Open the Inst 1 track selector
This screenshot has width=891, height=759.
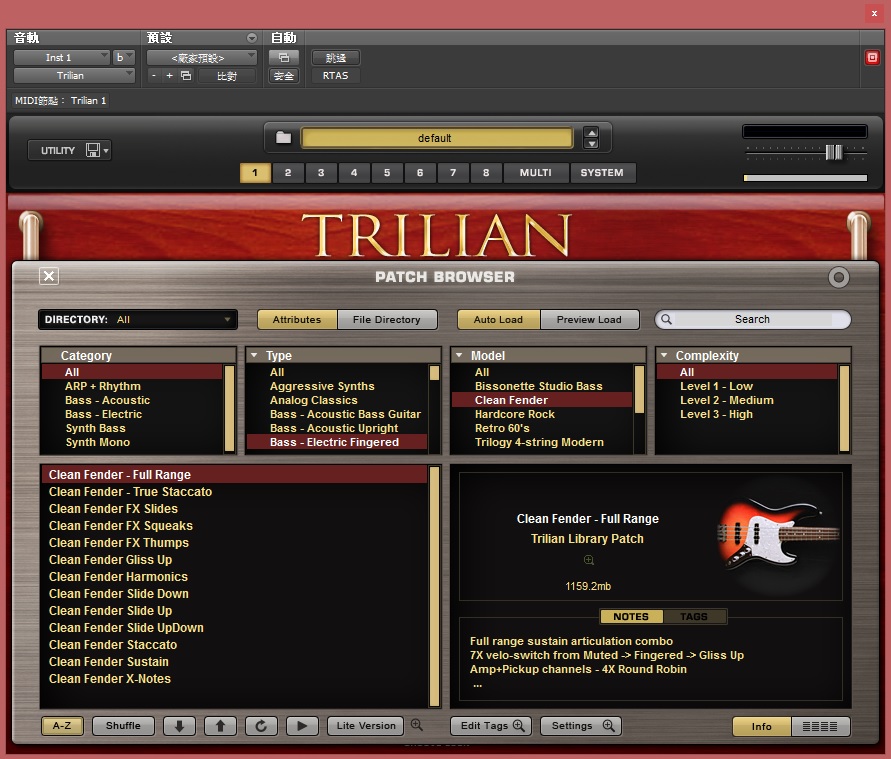point(61,57)
